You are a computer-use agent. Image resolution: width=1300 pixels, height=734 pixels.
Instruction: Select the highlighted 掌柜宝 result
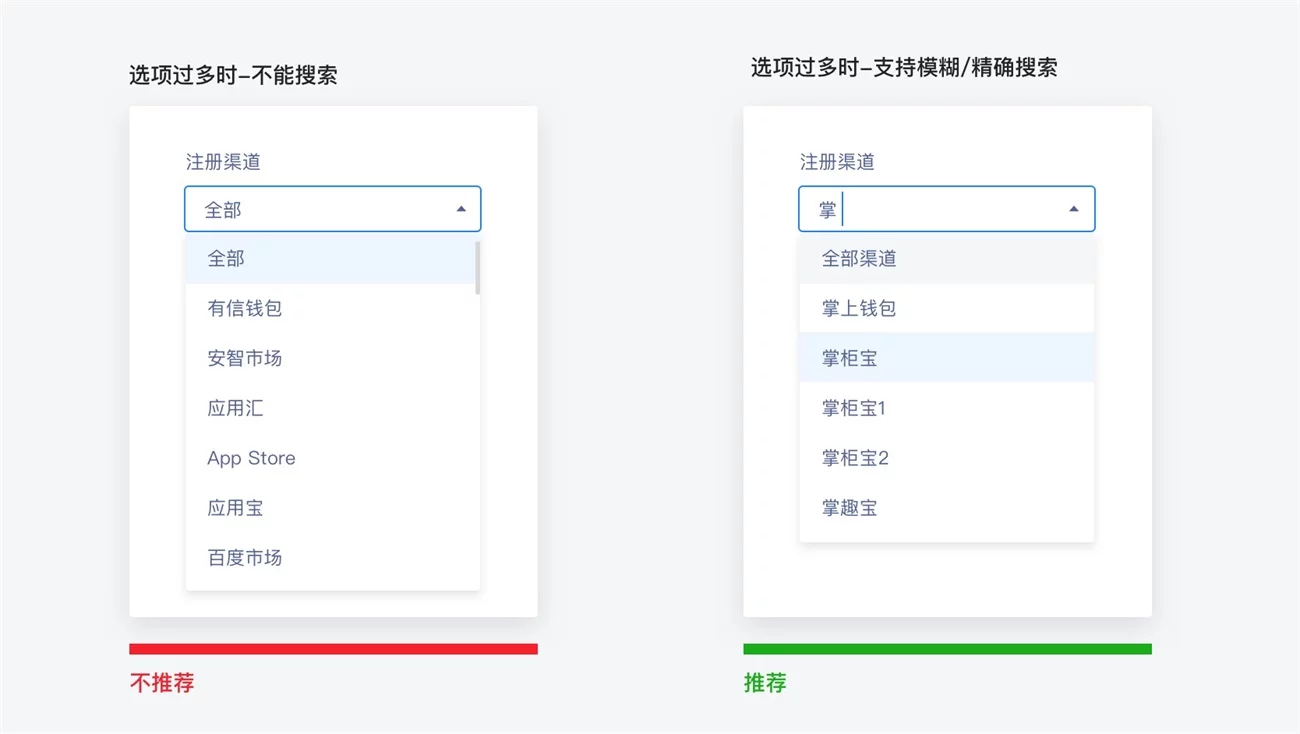click(850, 358)
